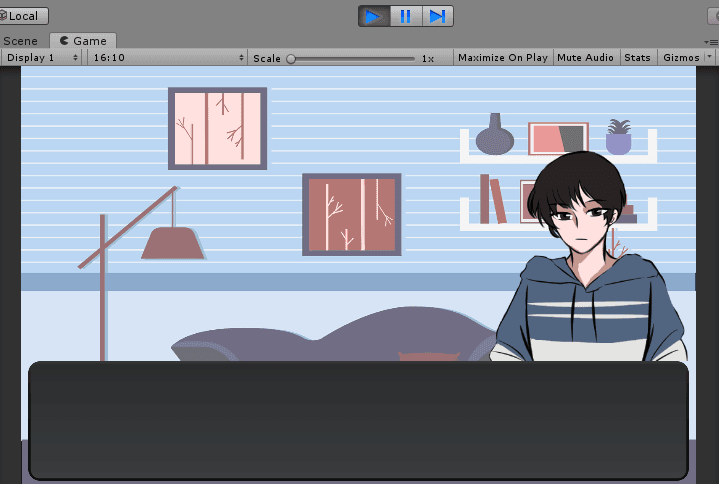719x484 pixels.
Task: Open the Game panel options menu
Action: coord(711,42)
